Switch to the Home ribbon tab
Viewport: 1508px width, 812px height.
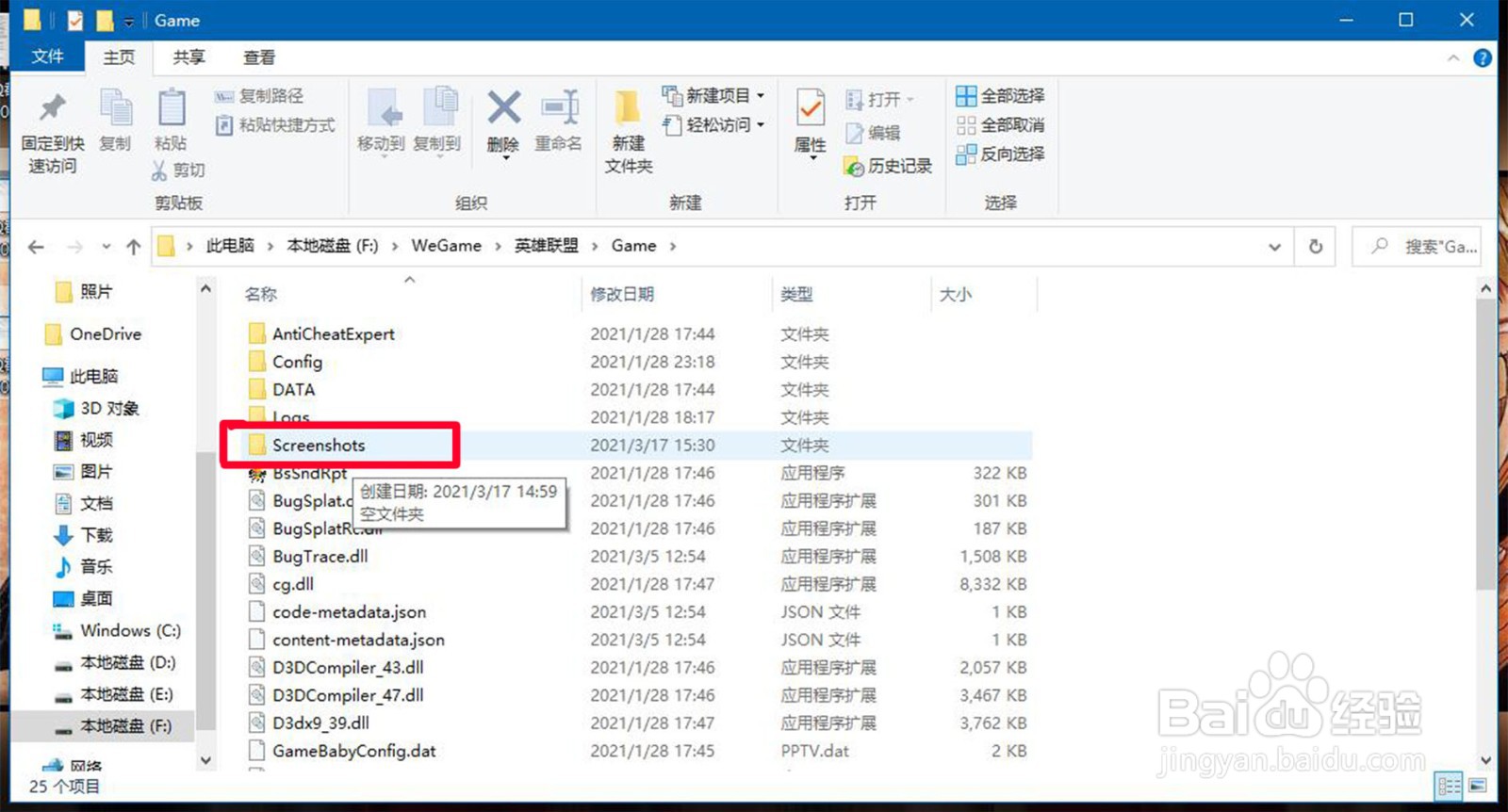coord(119,57)
